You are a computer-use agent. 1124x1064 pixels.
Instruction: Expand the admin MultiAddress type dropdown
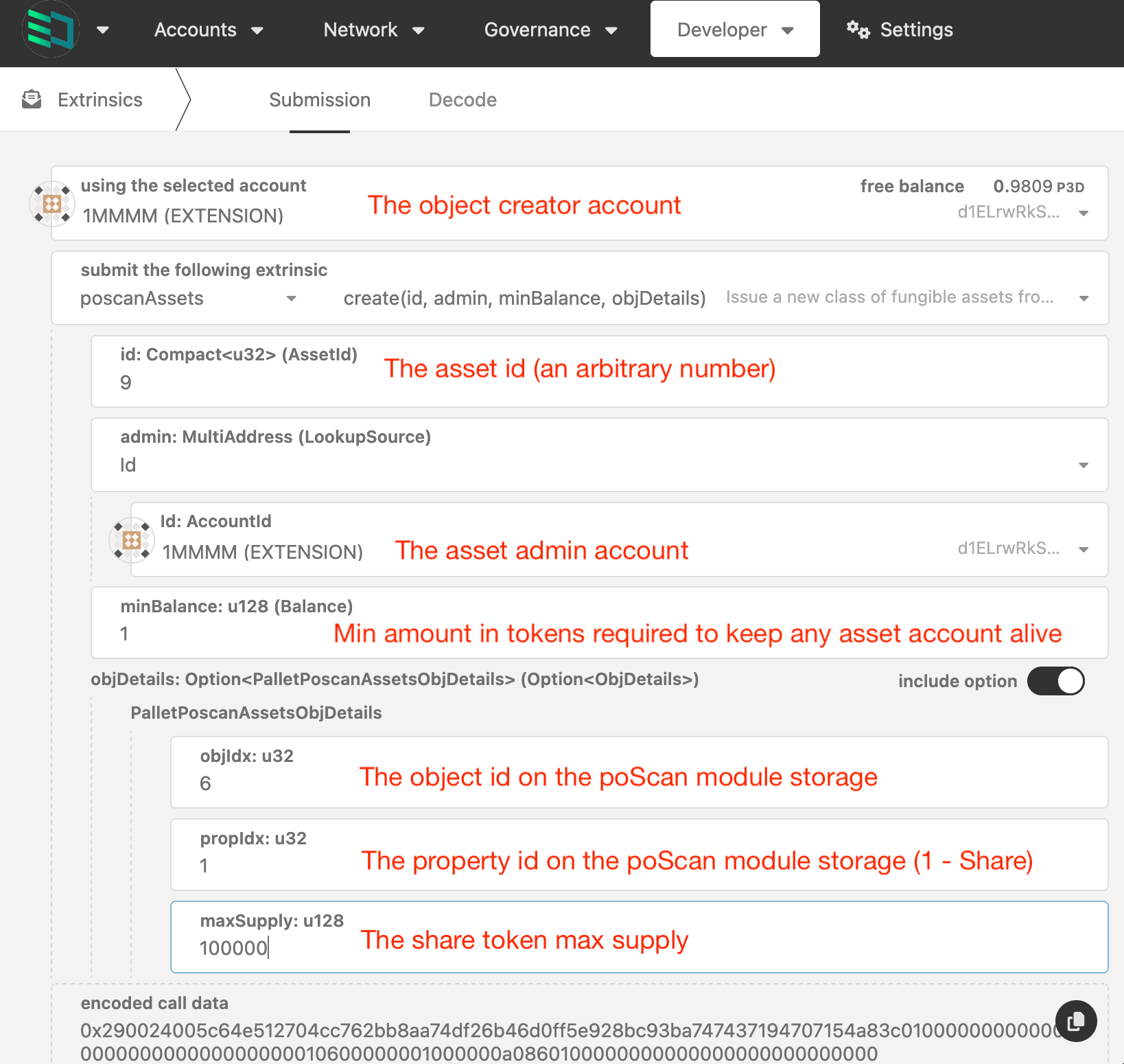(x=1084, y=465)
